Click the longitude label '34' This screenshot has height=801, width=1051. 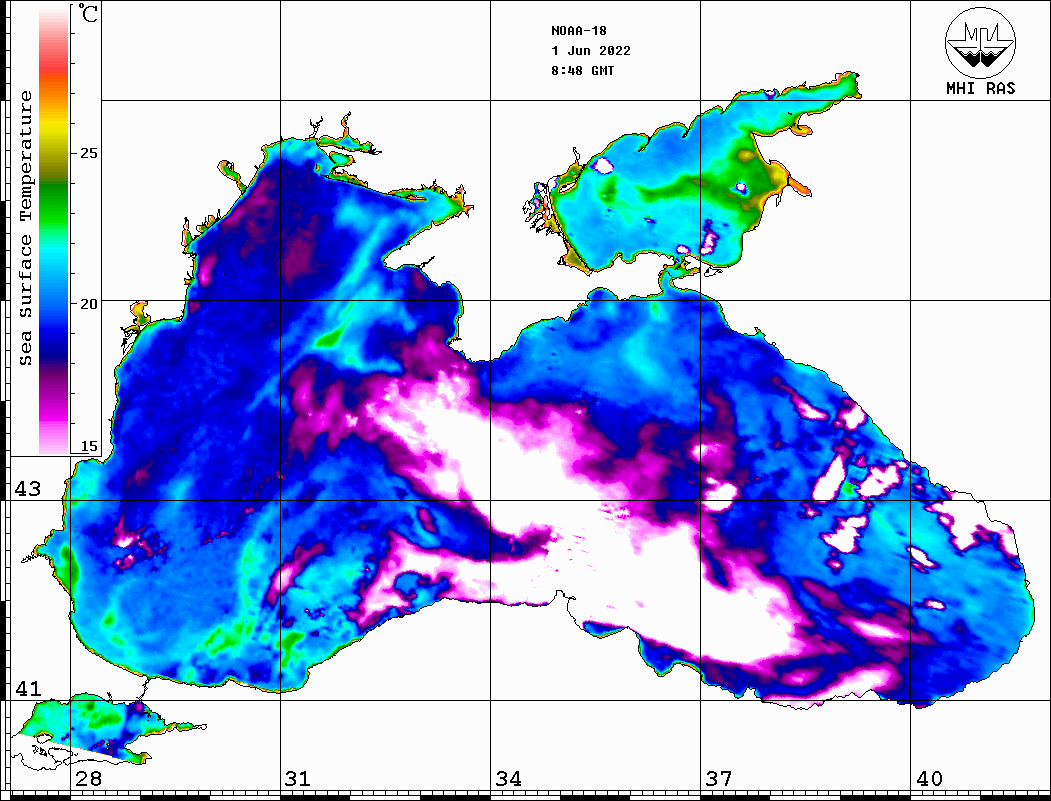[508, 779]
